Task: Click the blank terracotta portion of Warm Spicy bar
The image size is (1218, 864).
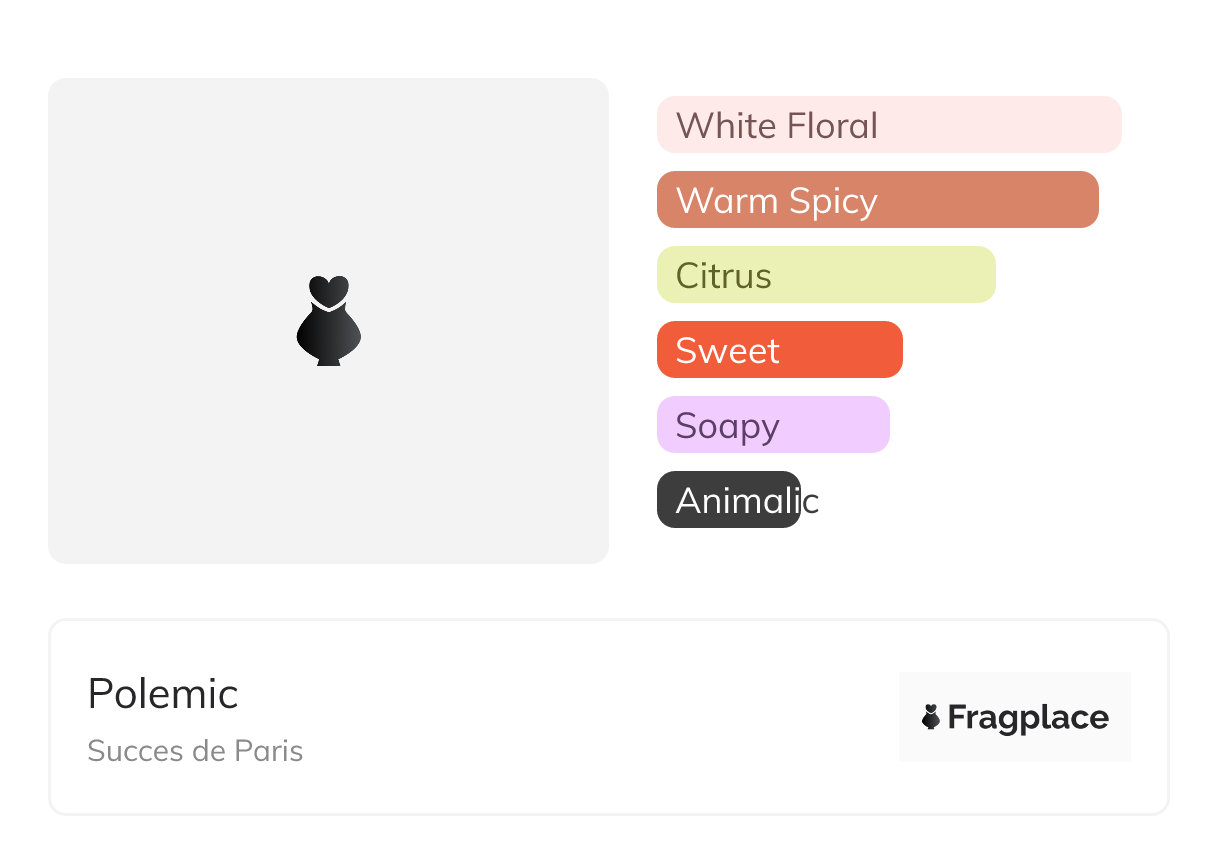Action: pos(990,200)
